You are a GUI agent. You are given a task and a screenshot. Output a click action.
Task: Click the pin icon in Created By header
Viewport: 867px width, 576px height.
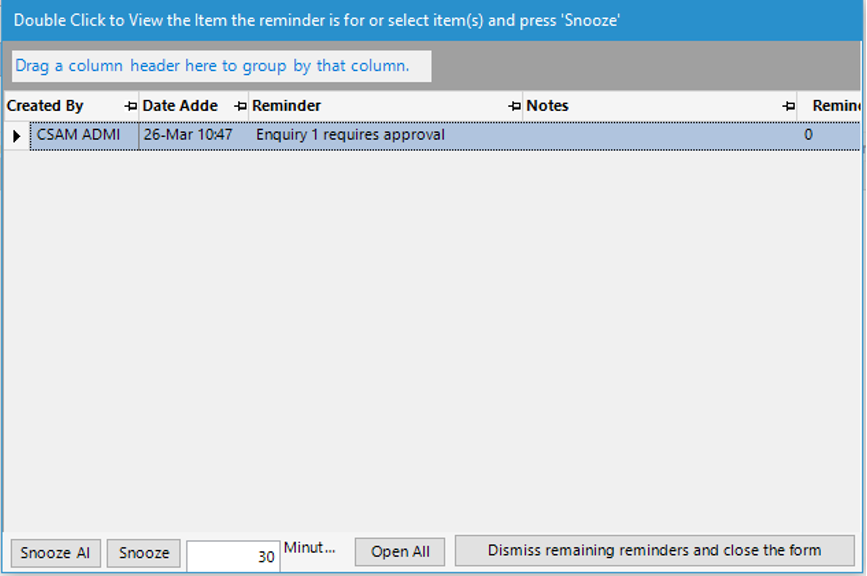point(130,106)
